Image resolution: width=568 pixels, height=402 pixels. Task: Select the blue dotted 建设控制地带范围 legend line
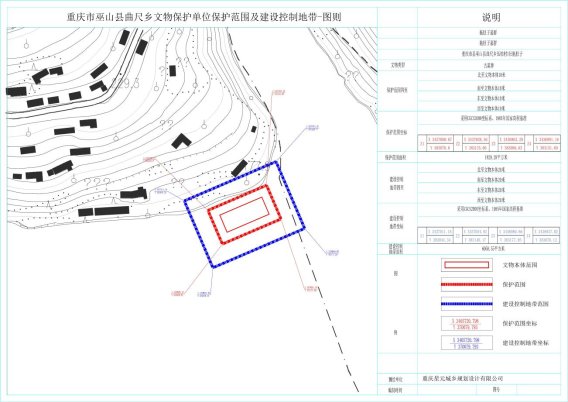pyautogui.click(x=467, y=304)
